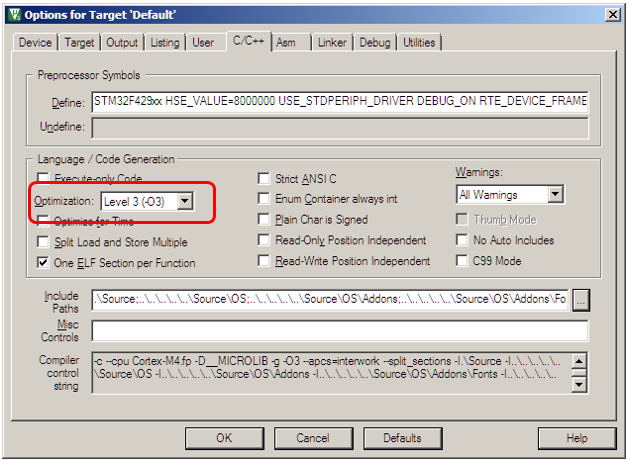This screenshot has width=630, height=460.
Task: Click the Include Paths field
Action: (330, 300)
